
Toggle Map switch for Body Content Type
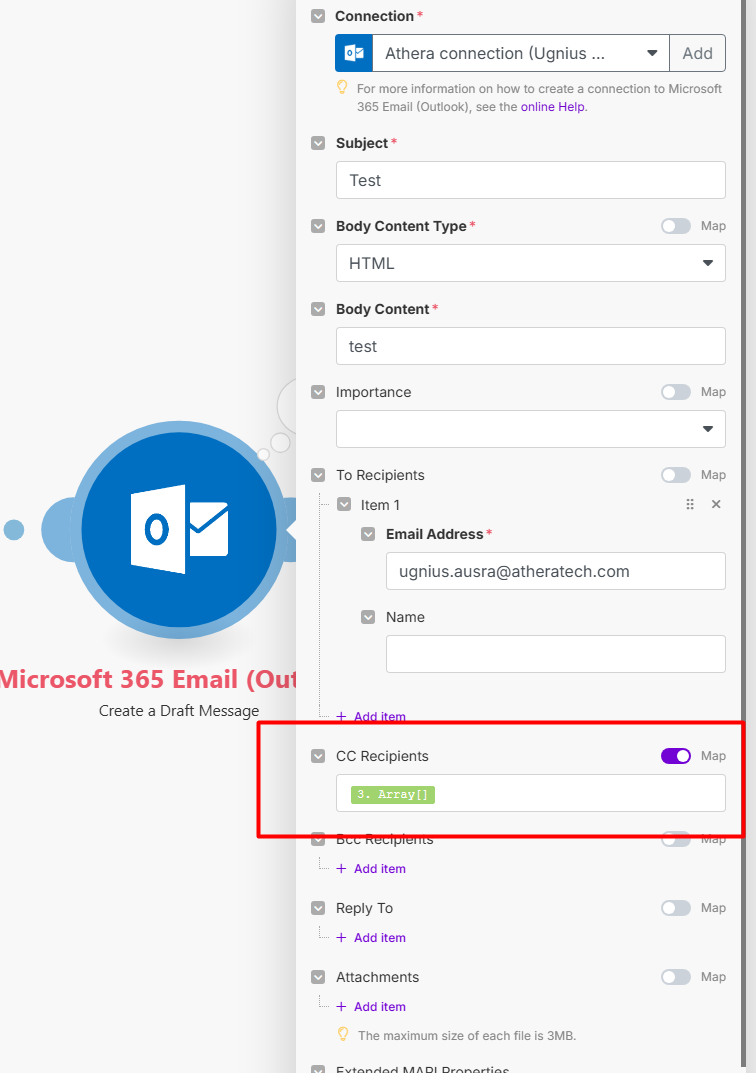(x=676, y=226)
